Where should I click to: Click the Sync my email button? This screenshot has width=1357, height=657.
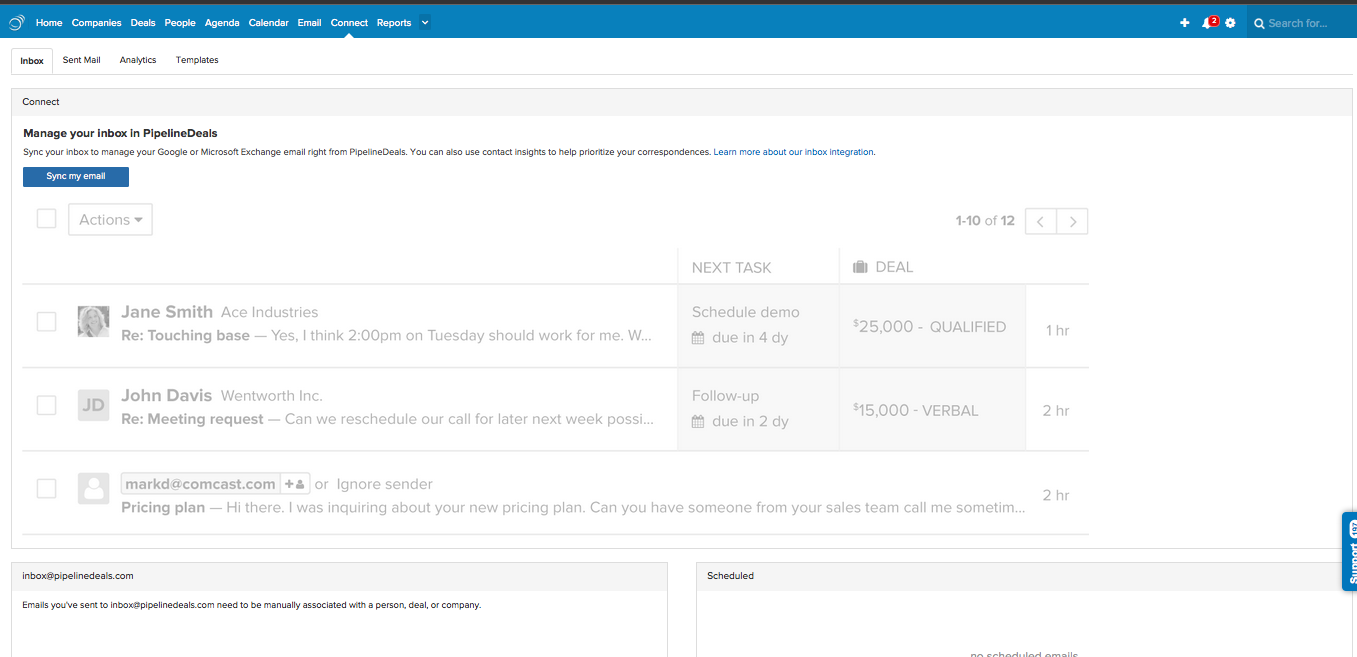[x=76, y=177]
